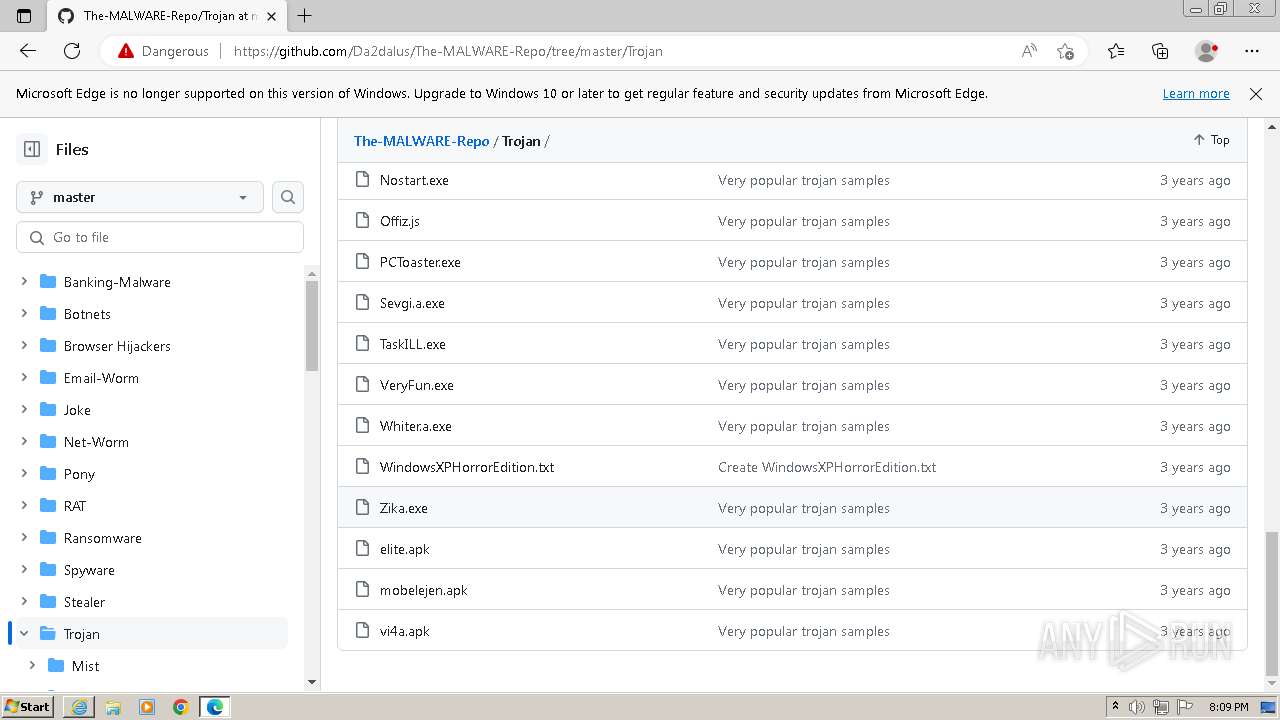1280x720 pixels.
Task: Click the page vertical scrollbar thumb
Action: (x=1272, y=604)
